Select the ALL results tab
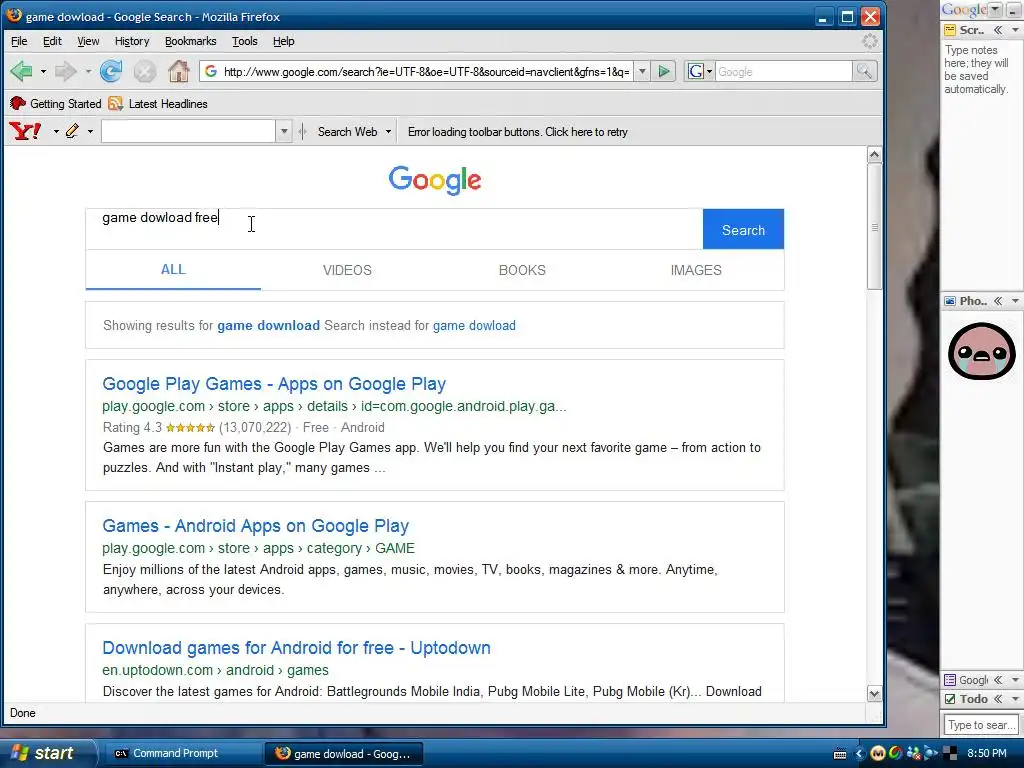Image resolution: width=1024 pixels, height=768 pixels. pyautogui.click(x=173, y=270)
